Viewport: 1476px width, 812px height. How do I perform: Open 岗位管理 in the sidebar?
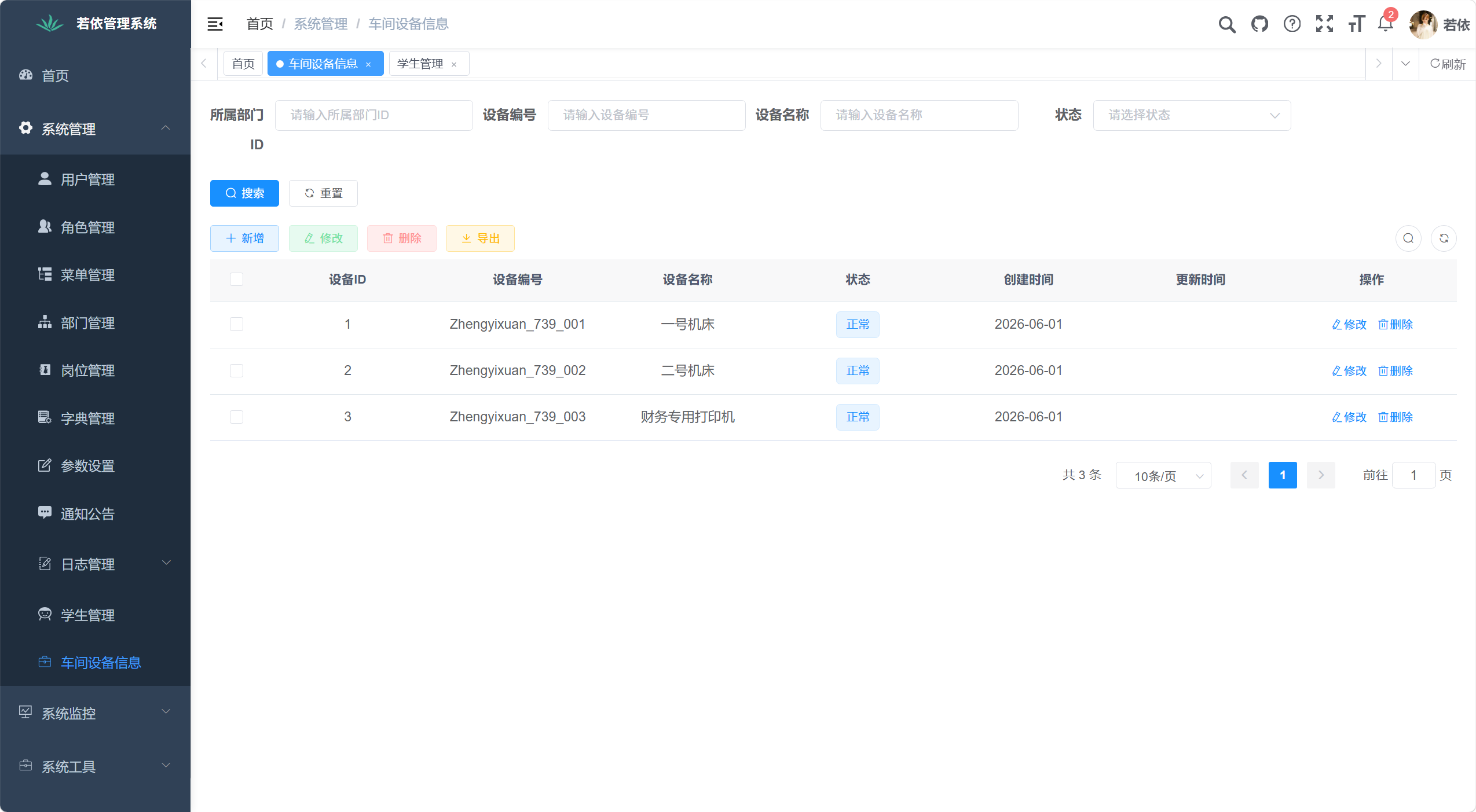(96, 370)
